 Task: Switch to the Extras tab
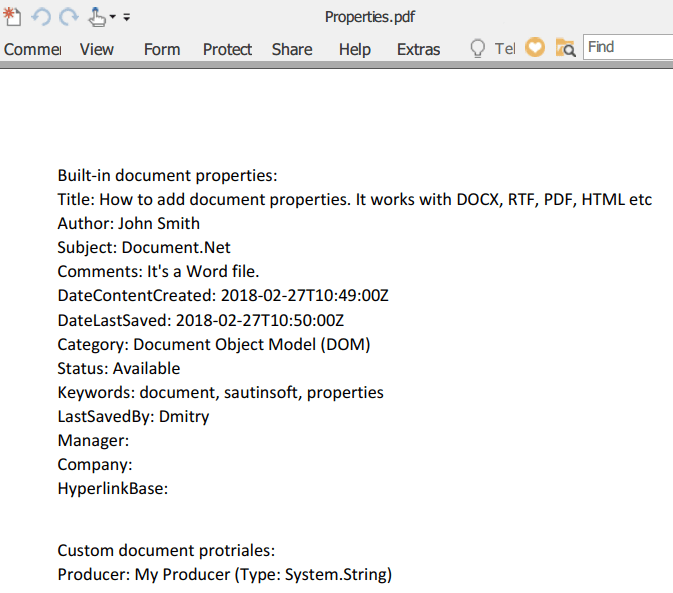(418, 49)
